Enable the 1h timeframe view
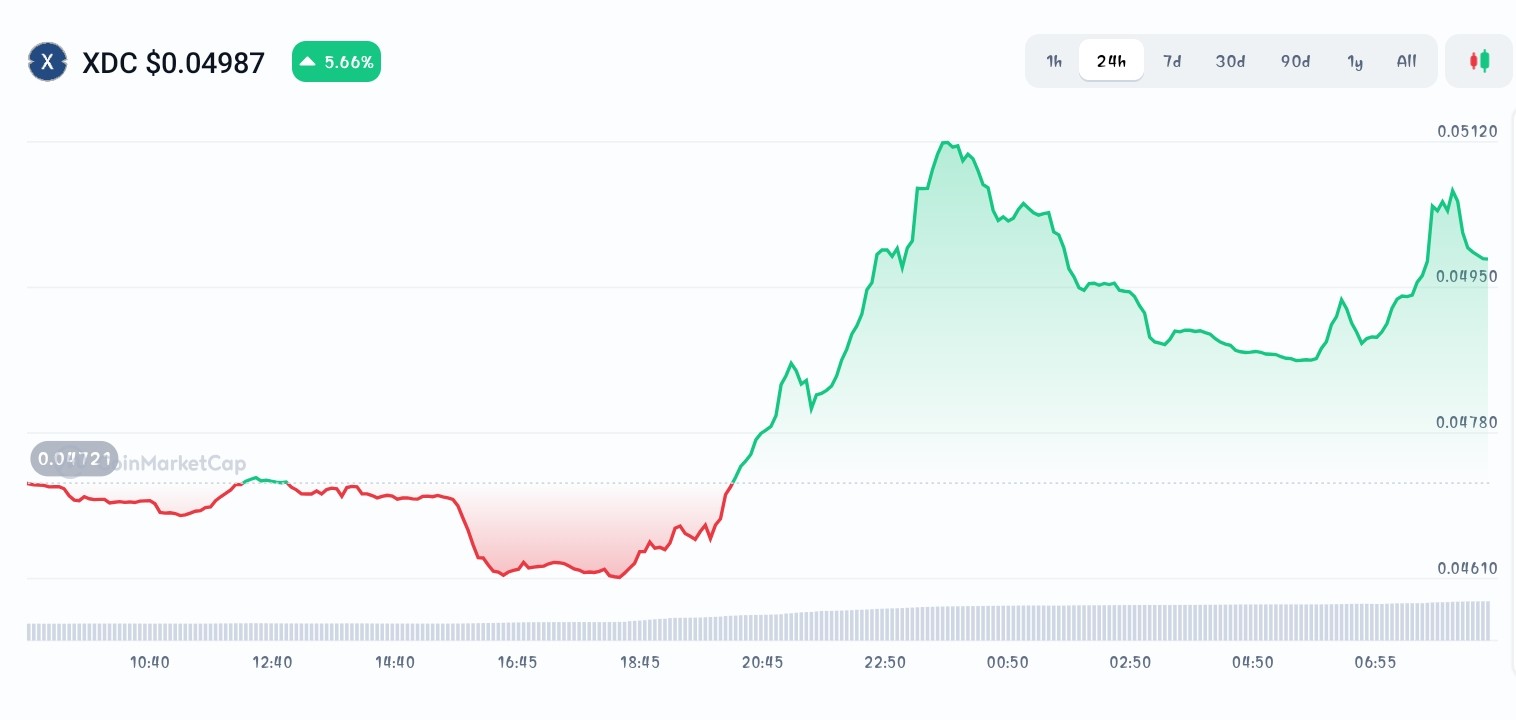The height and width of the screenshot is (720, 1516). [1054, 61]
